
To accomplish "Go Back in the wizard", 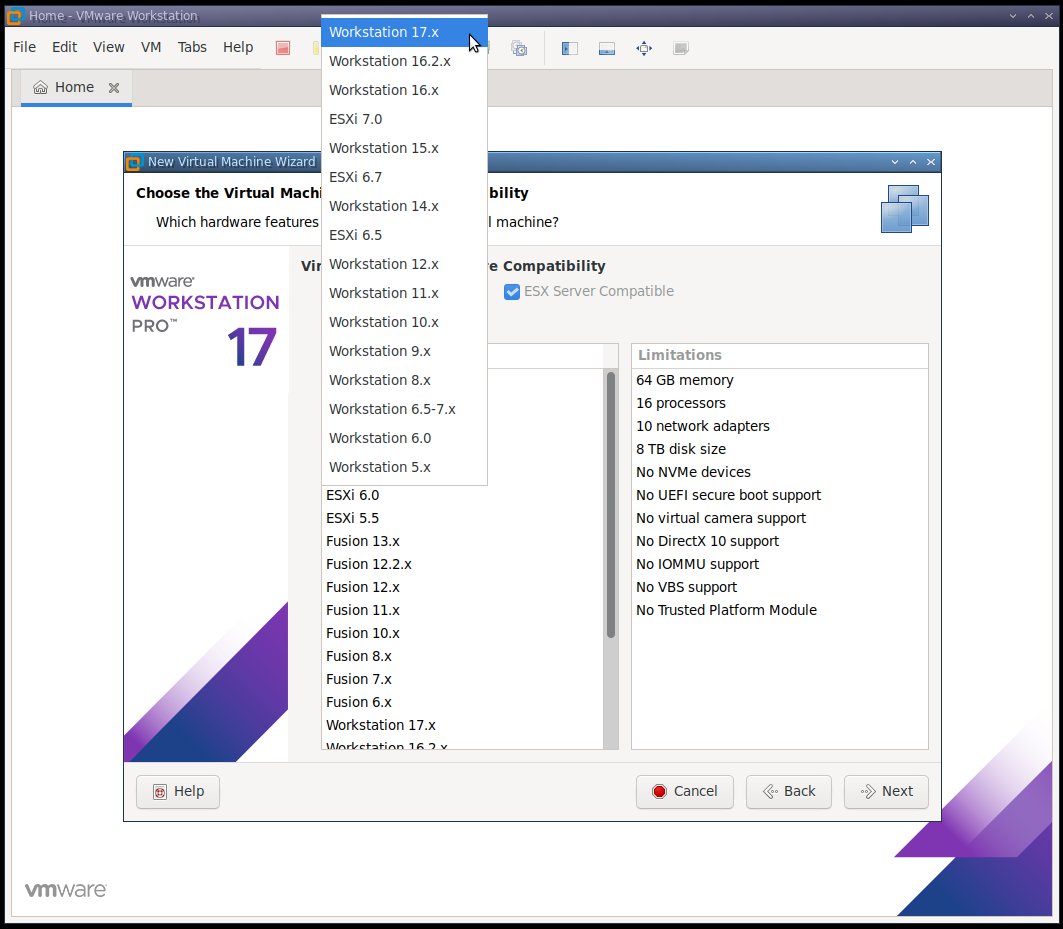I will [788, 791].
